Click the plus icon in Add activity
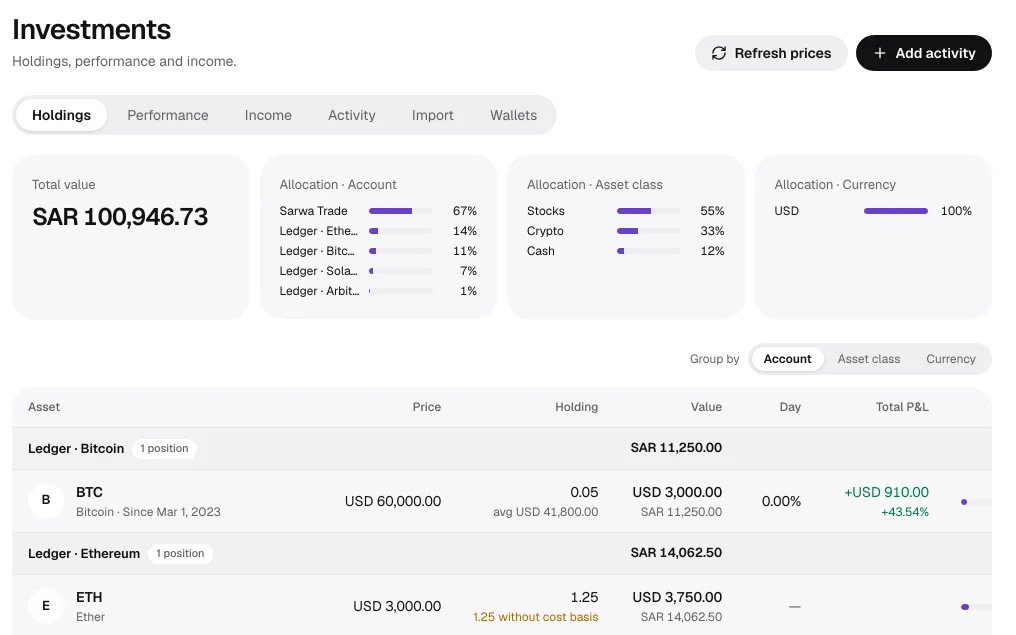The width and height of the screenshot is (1016, 635). (879, 53)
